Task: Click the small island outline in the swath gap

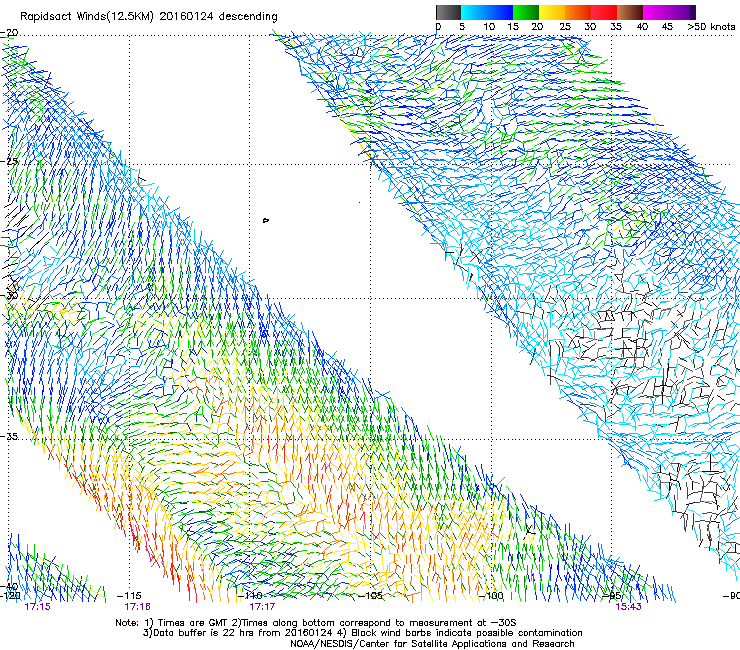Action: (266, 220)
